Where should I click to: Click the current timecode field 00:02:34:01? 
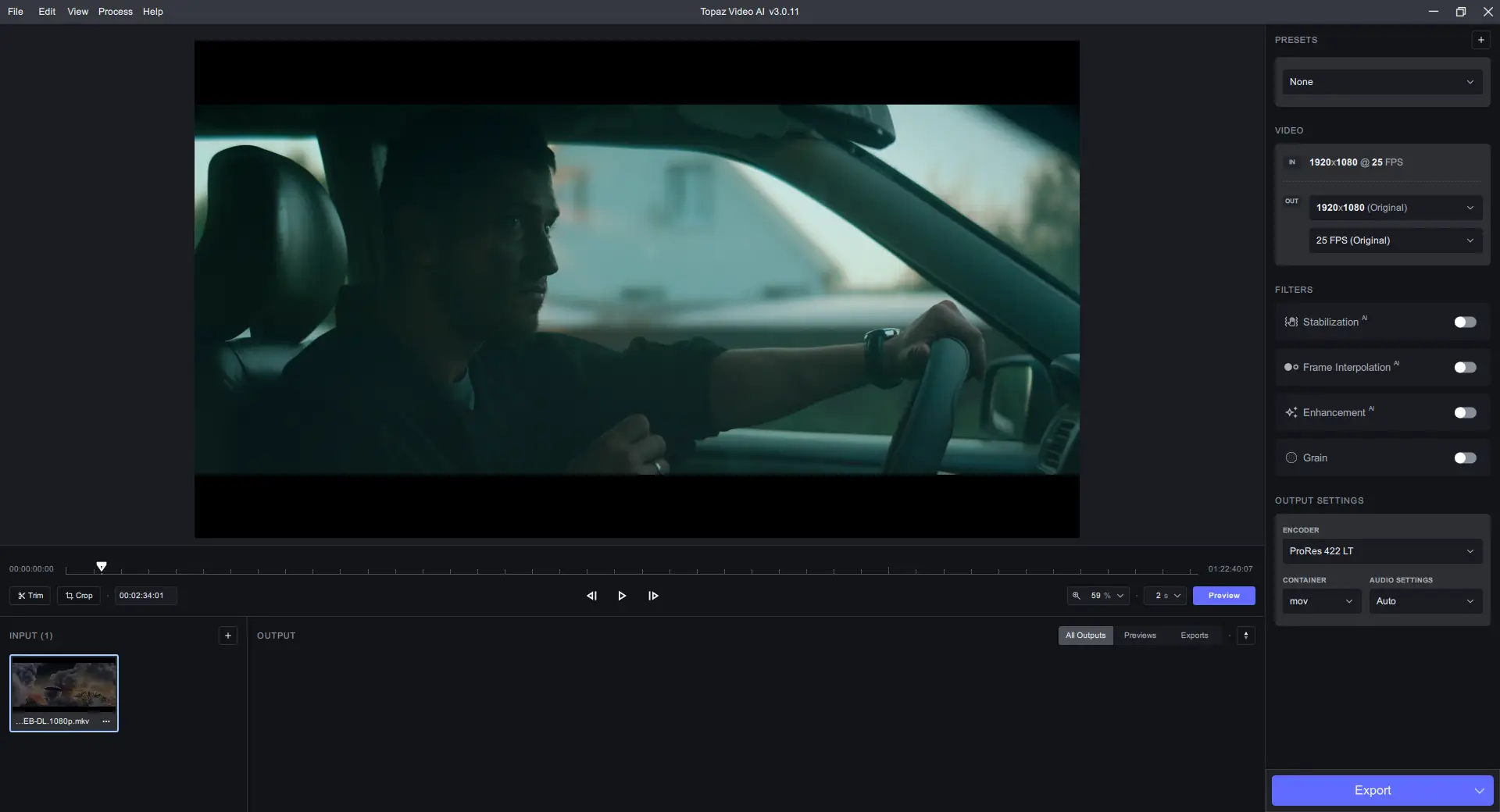(145, 596)
